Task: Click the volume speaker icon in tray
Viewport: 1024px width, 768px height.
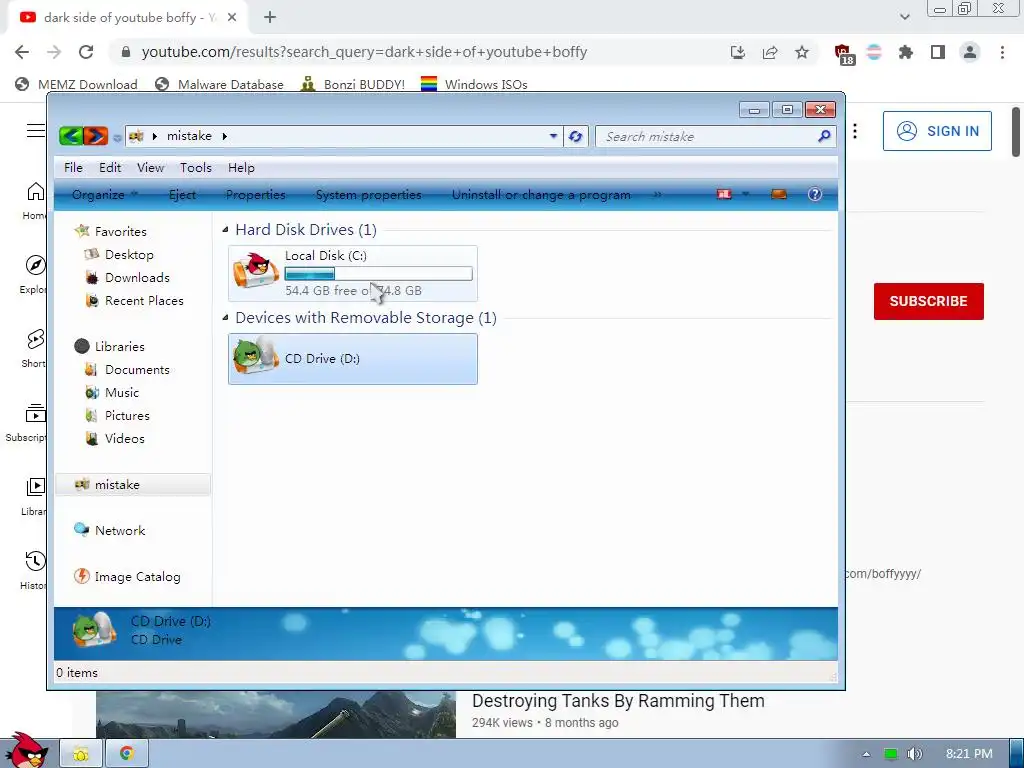Action: tap(915, 754)
